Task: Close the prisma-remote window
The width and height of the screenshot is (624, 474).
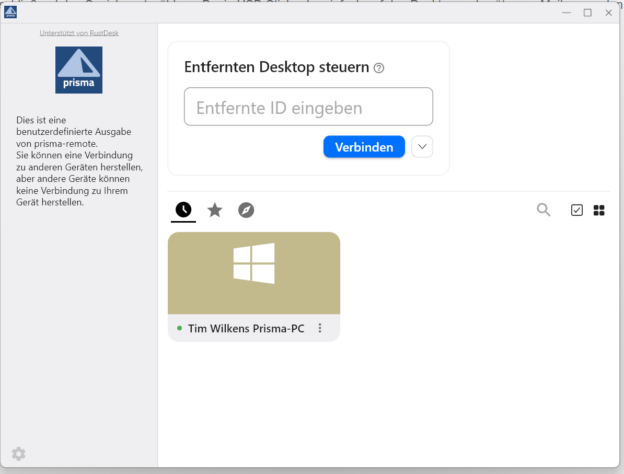Action: coord(608,13)
